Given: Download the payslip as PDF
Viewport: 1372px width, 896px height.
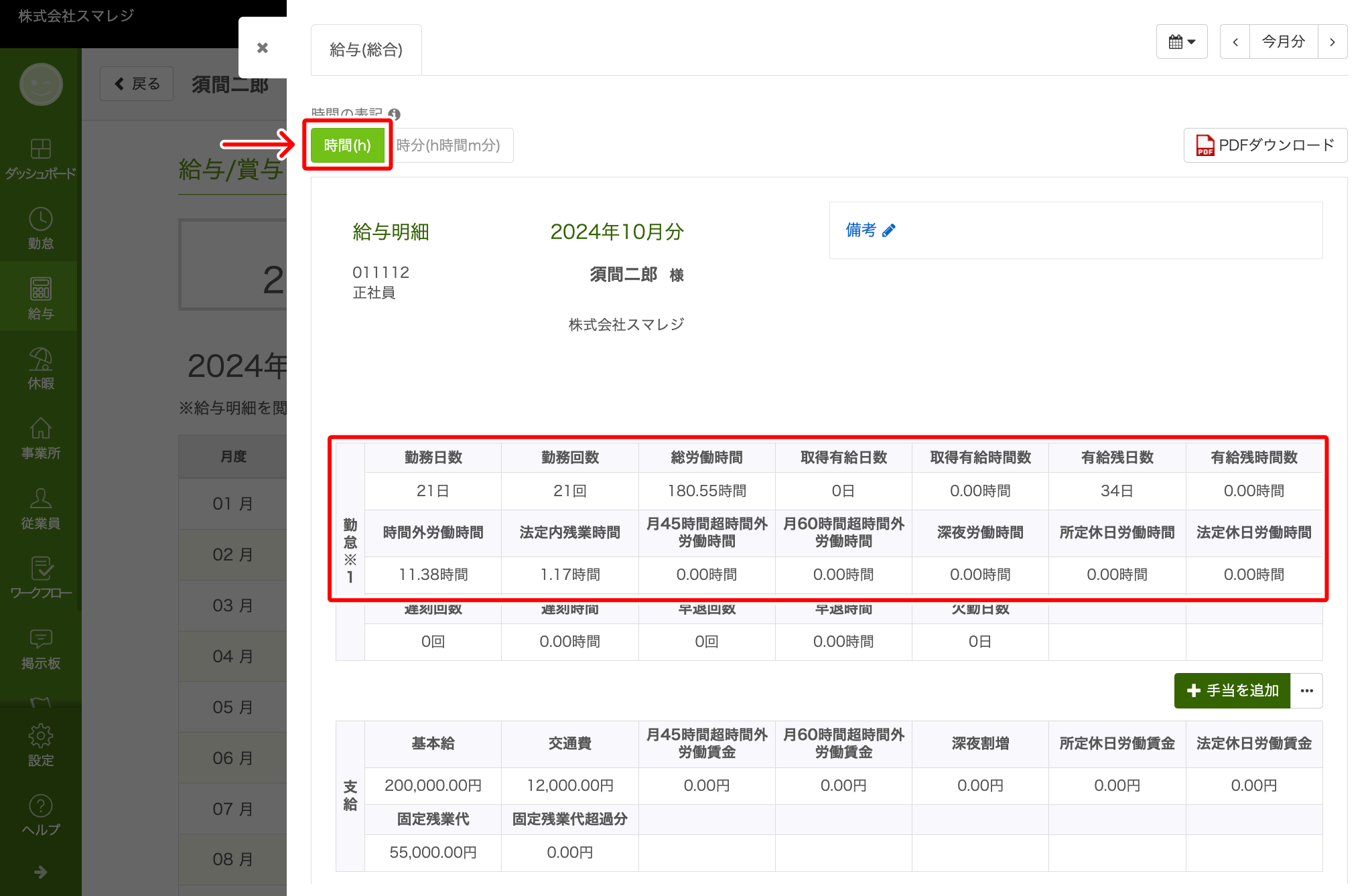Looking at the screenshot, I should (x=1265, y=145).
